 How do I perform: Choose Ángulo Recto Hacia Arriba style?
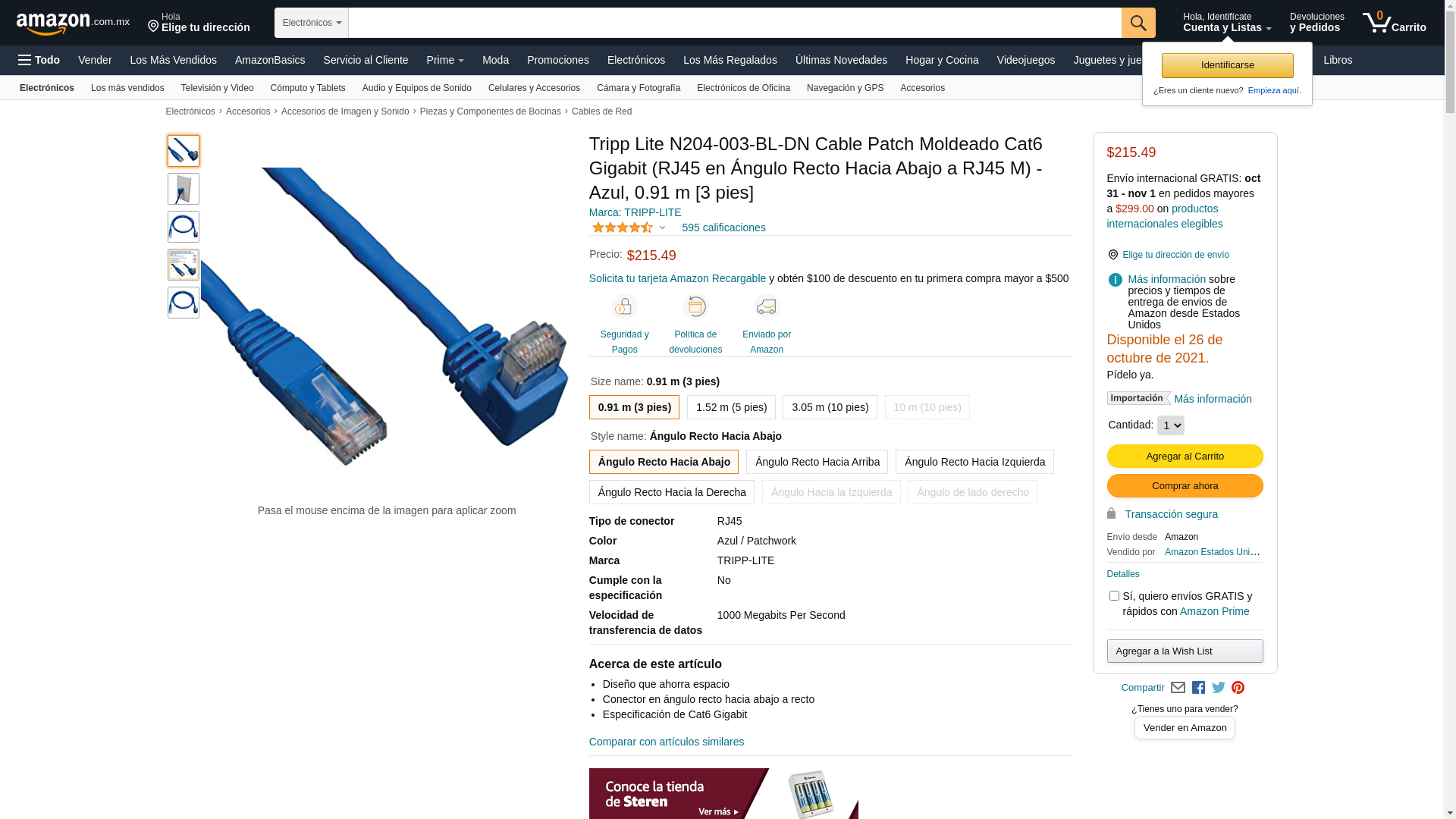817,462
